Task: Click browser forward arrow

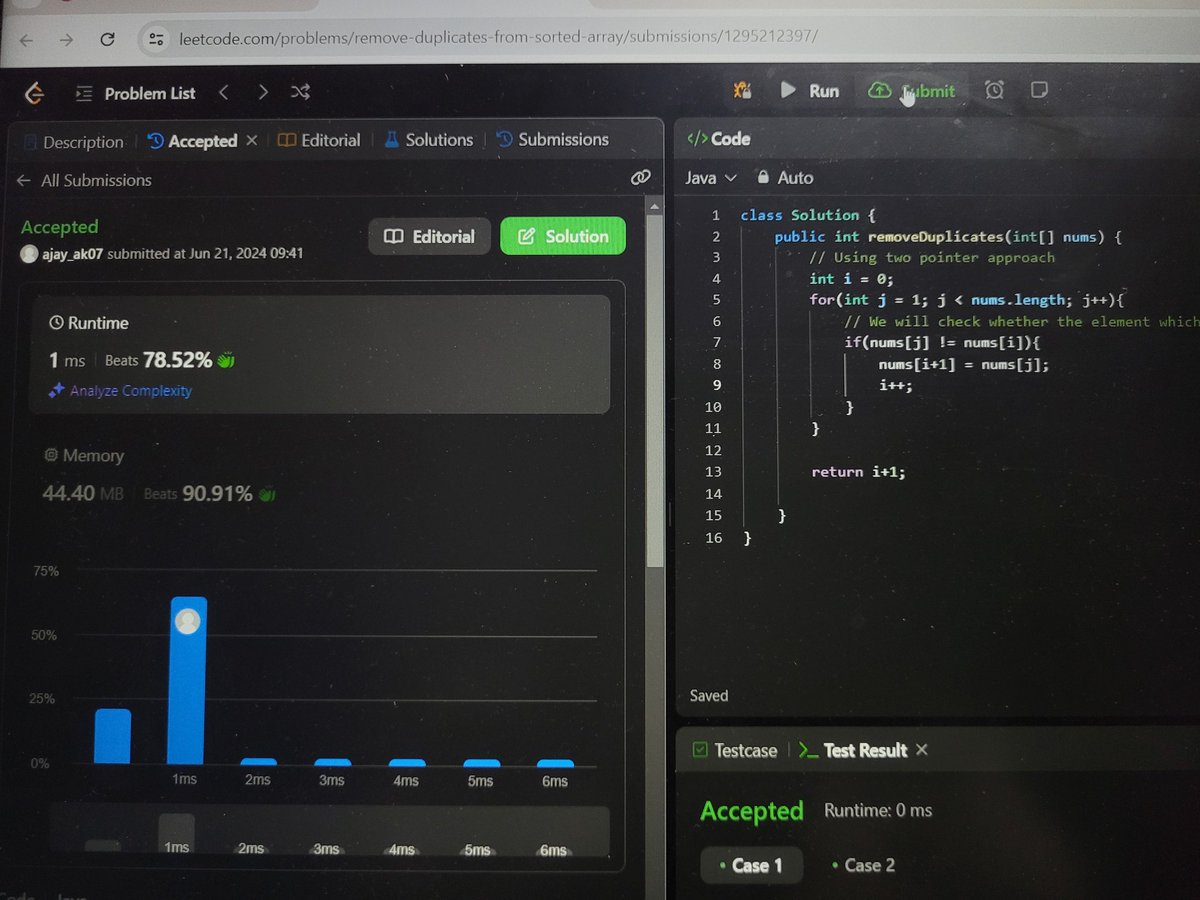Action: point(66,40)
